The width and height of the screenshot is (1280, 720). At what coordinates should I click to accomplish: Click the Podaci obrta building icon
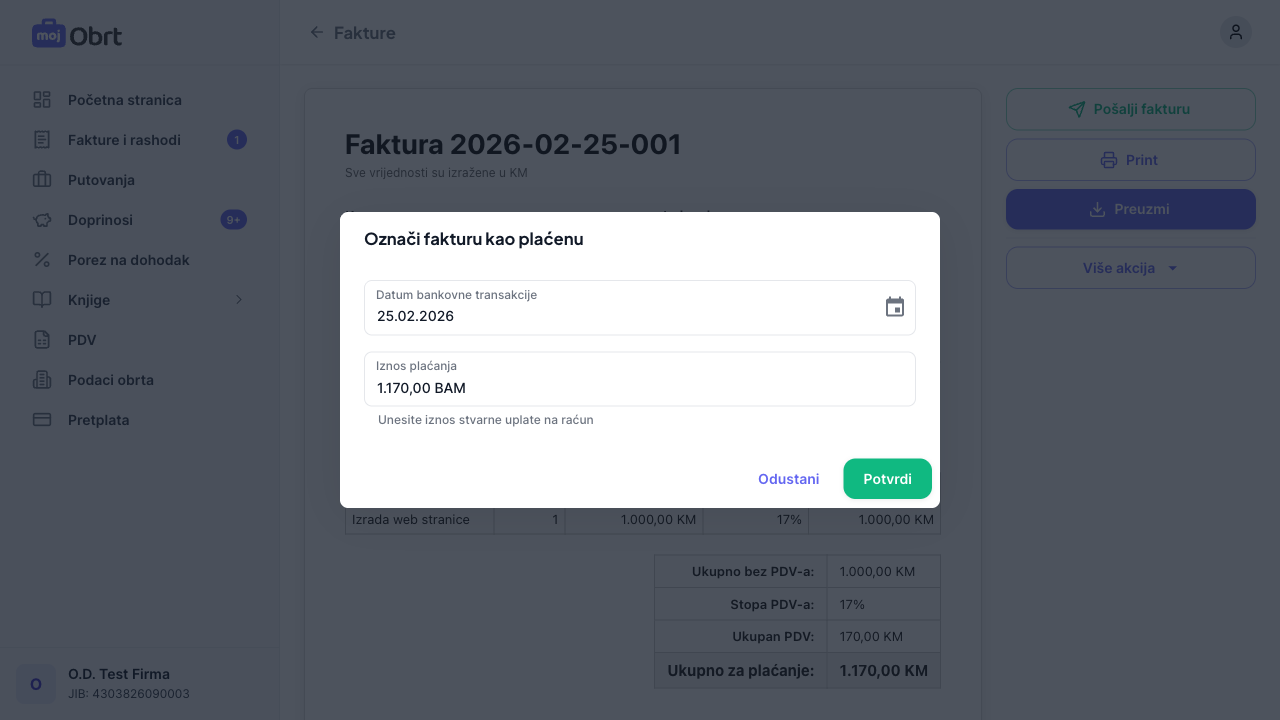click(x=42, y=380)
